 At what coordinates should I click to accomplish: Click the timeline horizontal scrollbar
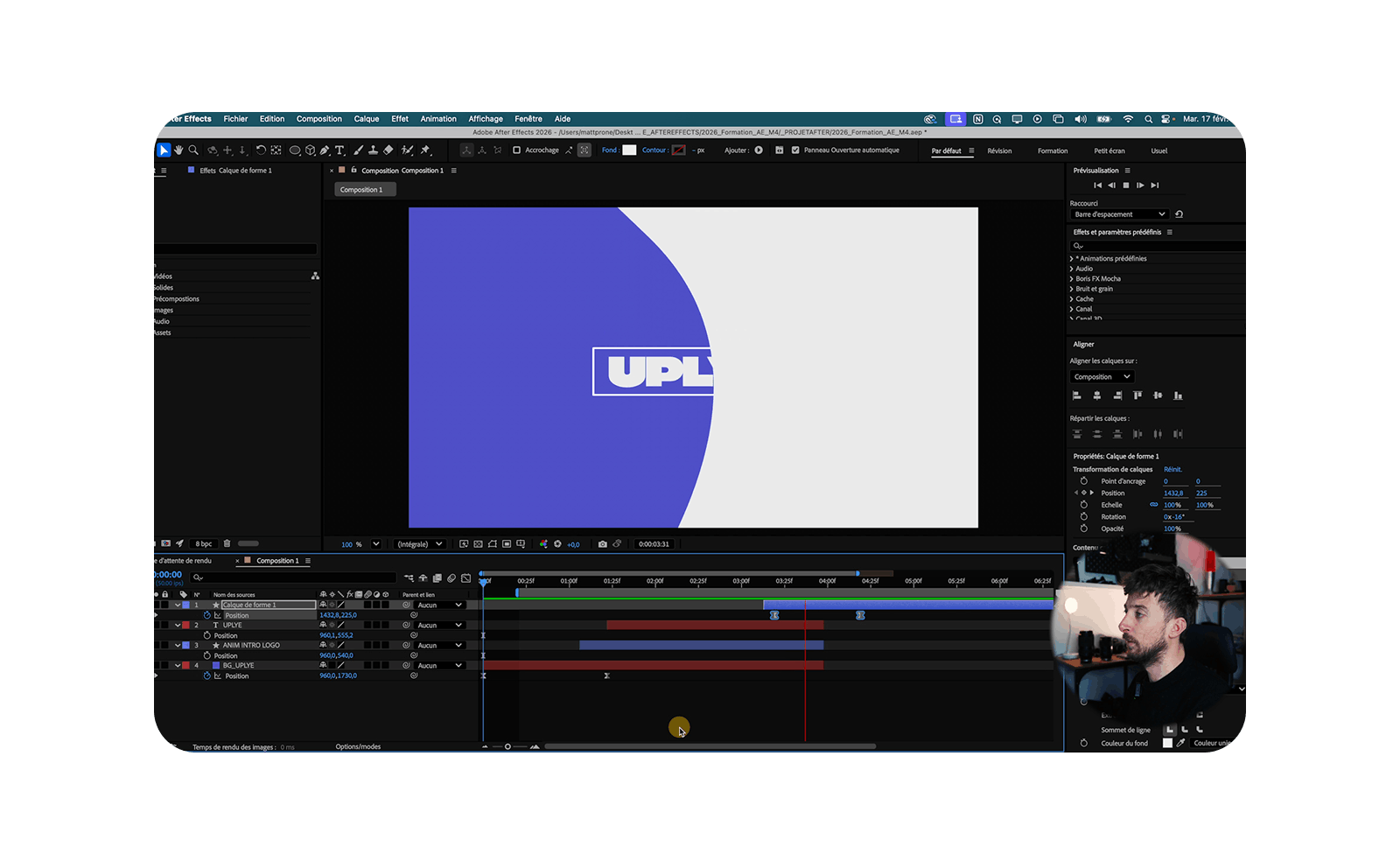pos(710,746)
